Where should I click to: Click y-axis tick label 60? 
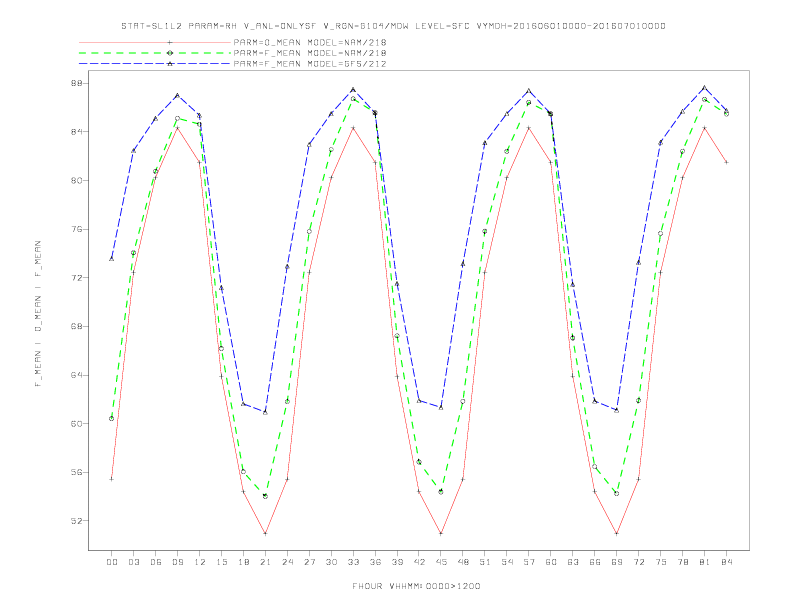click(76, 424)
